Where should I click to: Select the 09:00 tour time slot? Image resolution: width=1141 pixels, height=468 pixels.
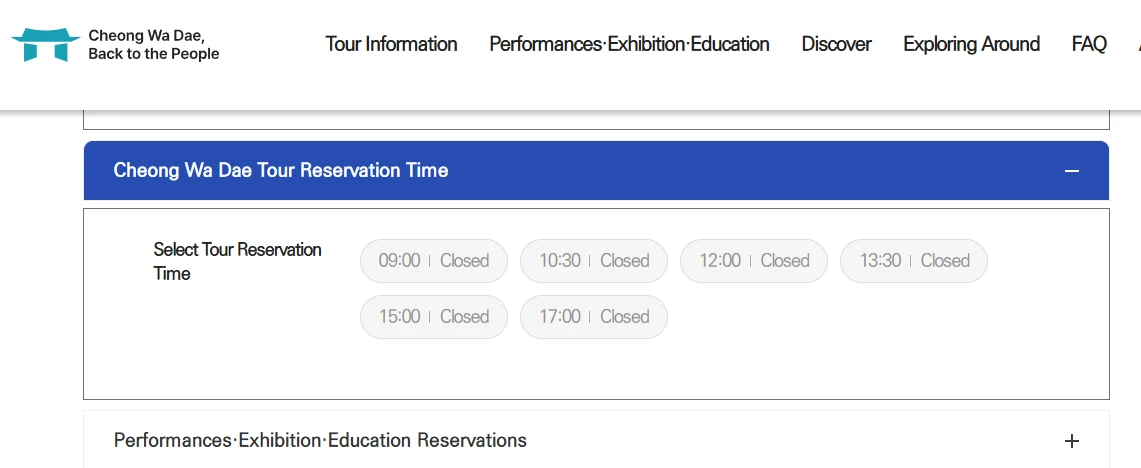(434, 261)
